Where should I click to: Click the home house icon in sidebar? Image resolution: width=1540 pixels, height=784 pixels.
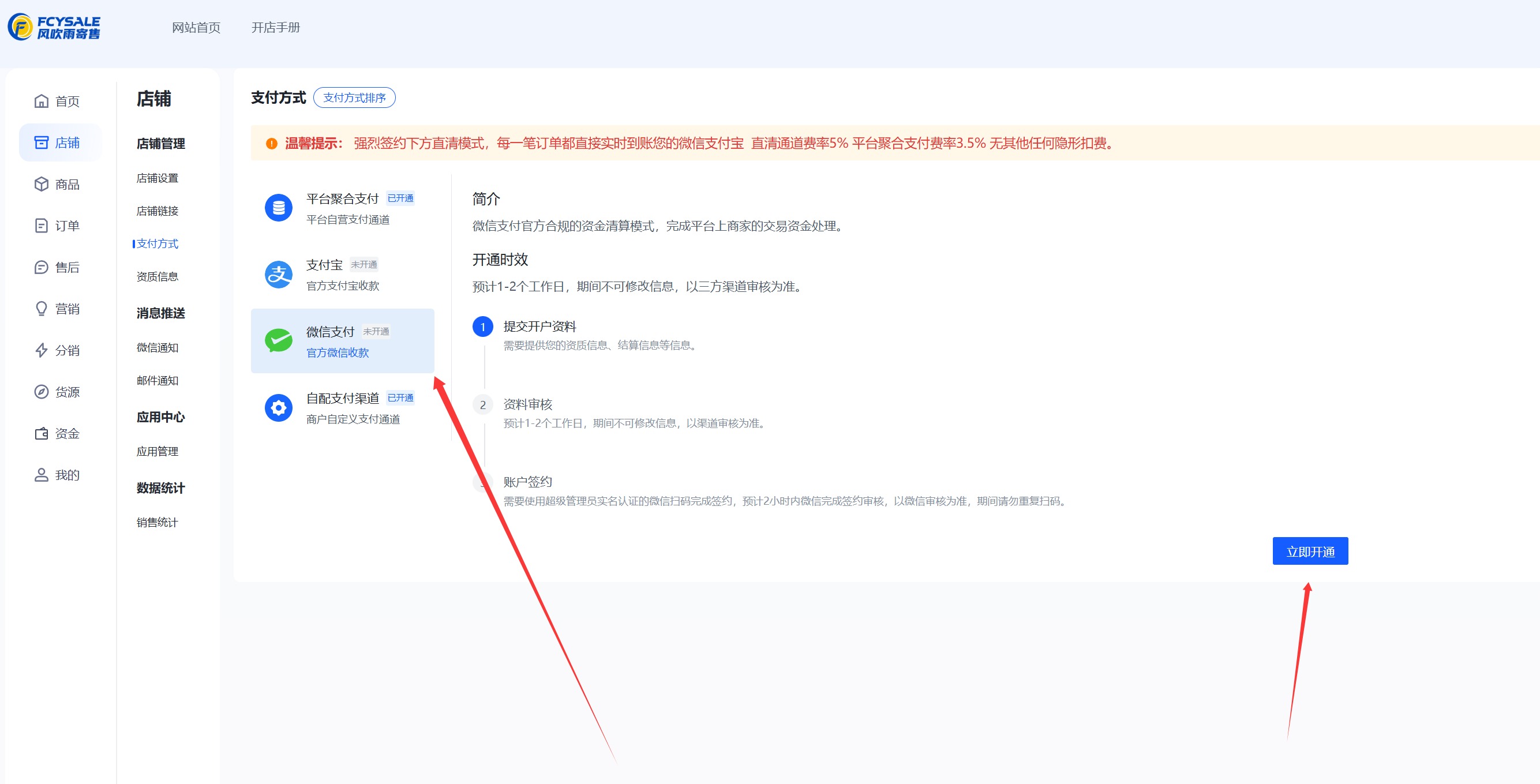click(41, 101)
